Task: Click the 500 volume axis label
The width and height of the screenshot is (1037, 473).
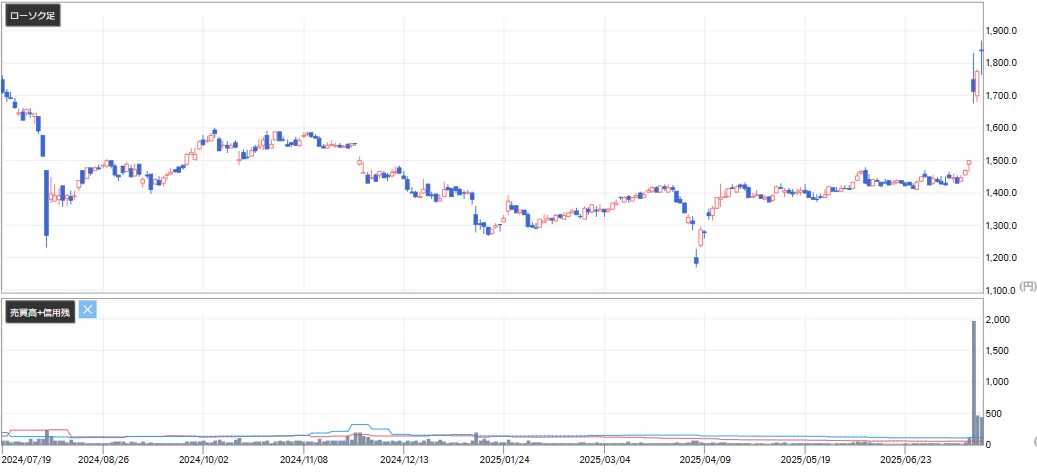Action: [x=992, y=413]
